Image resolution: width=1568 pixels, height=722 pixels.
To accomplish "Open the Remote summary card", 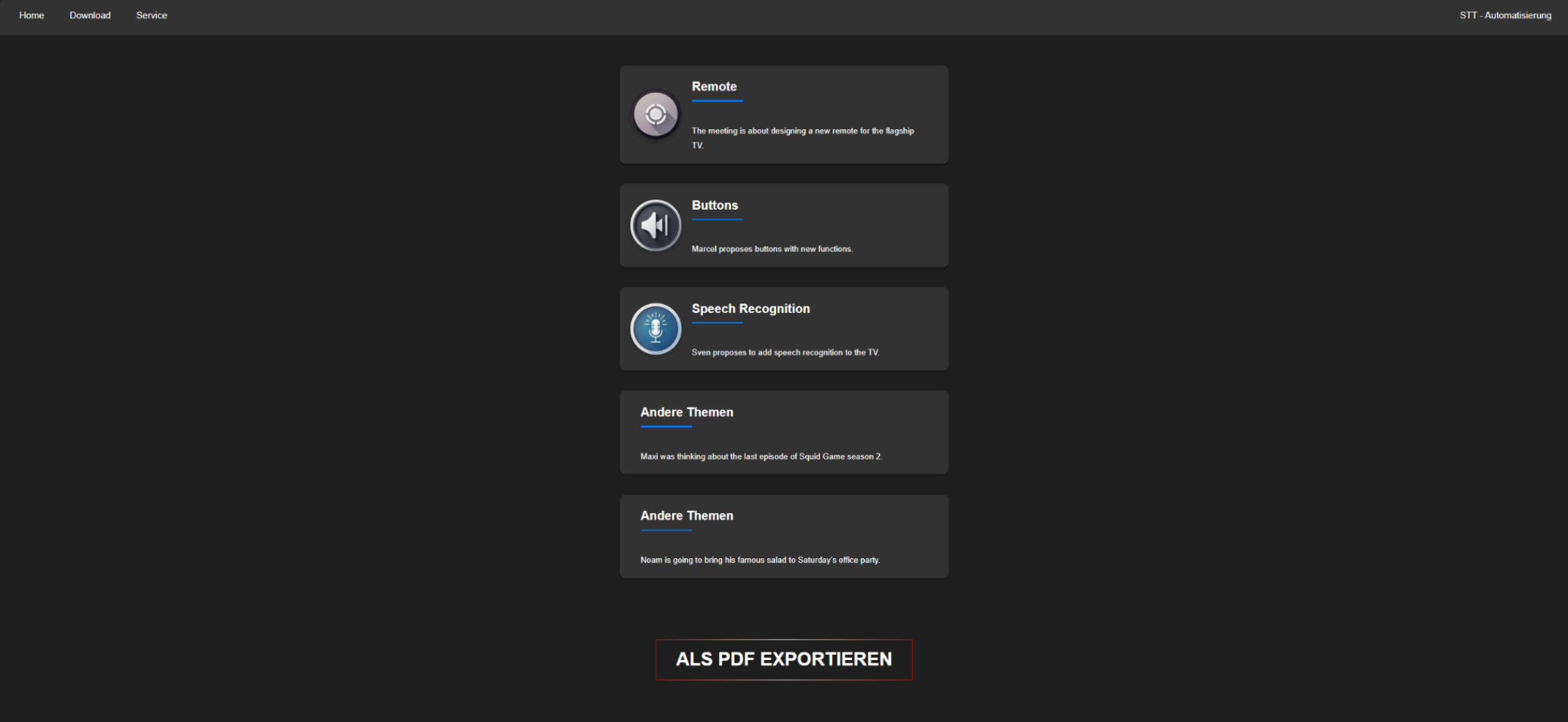I will click(x=783, y=114).
